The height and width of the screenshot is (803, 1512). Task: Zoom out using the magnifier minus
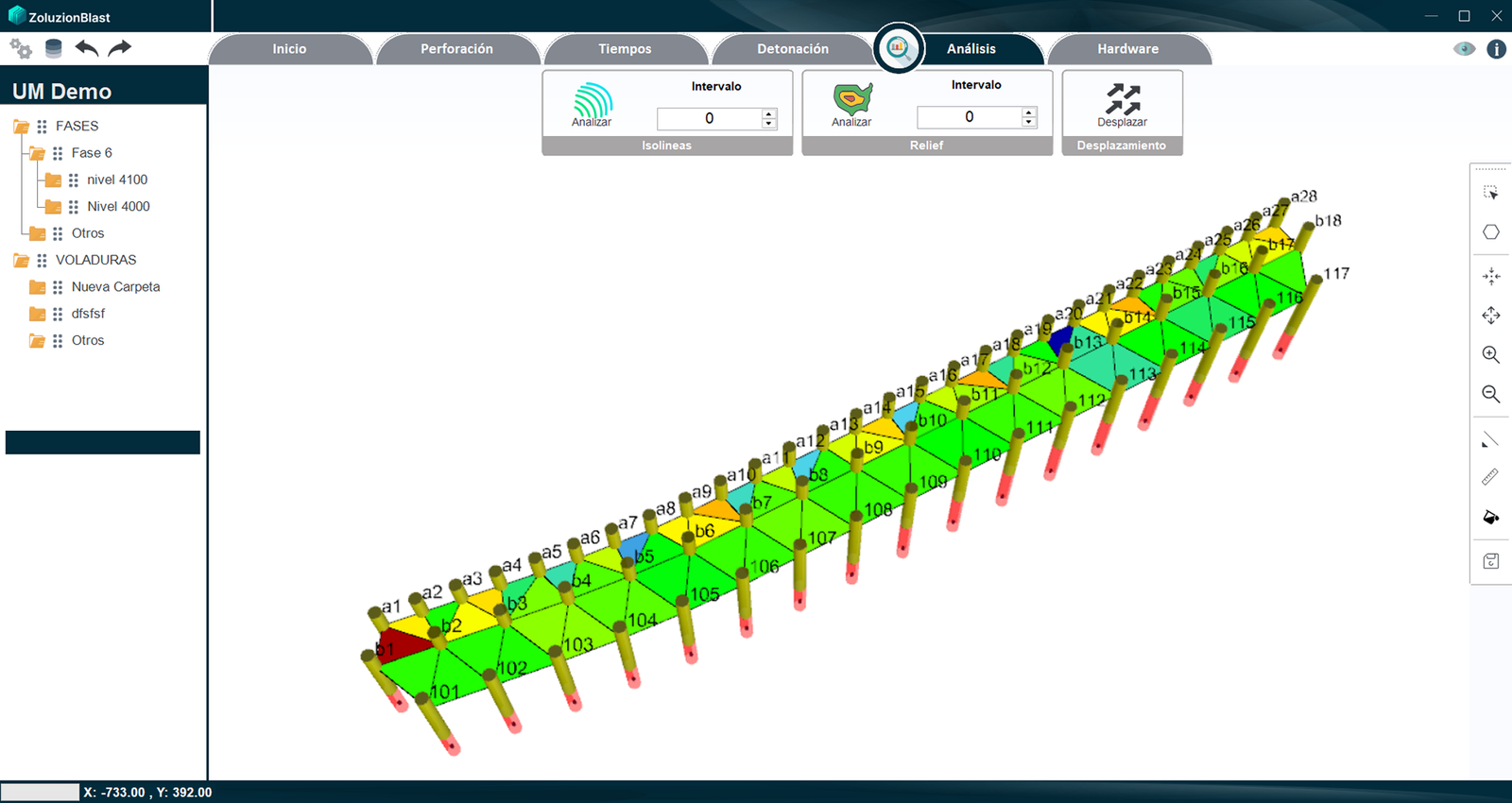click(x=1490, y=394)
